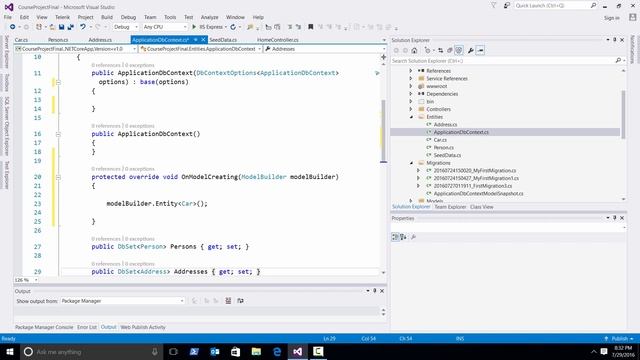The width and height of the screenshot is (640, 360).
Task: Click Categorized view icon in Properties panel
Action: (395, 237)
